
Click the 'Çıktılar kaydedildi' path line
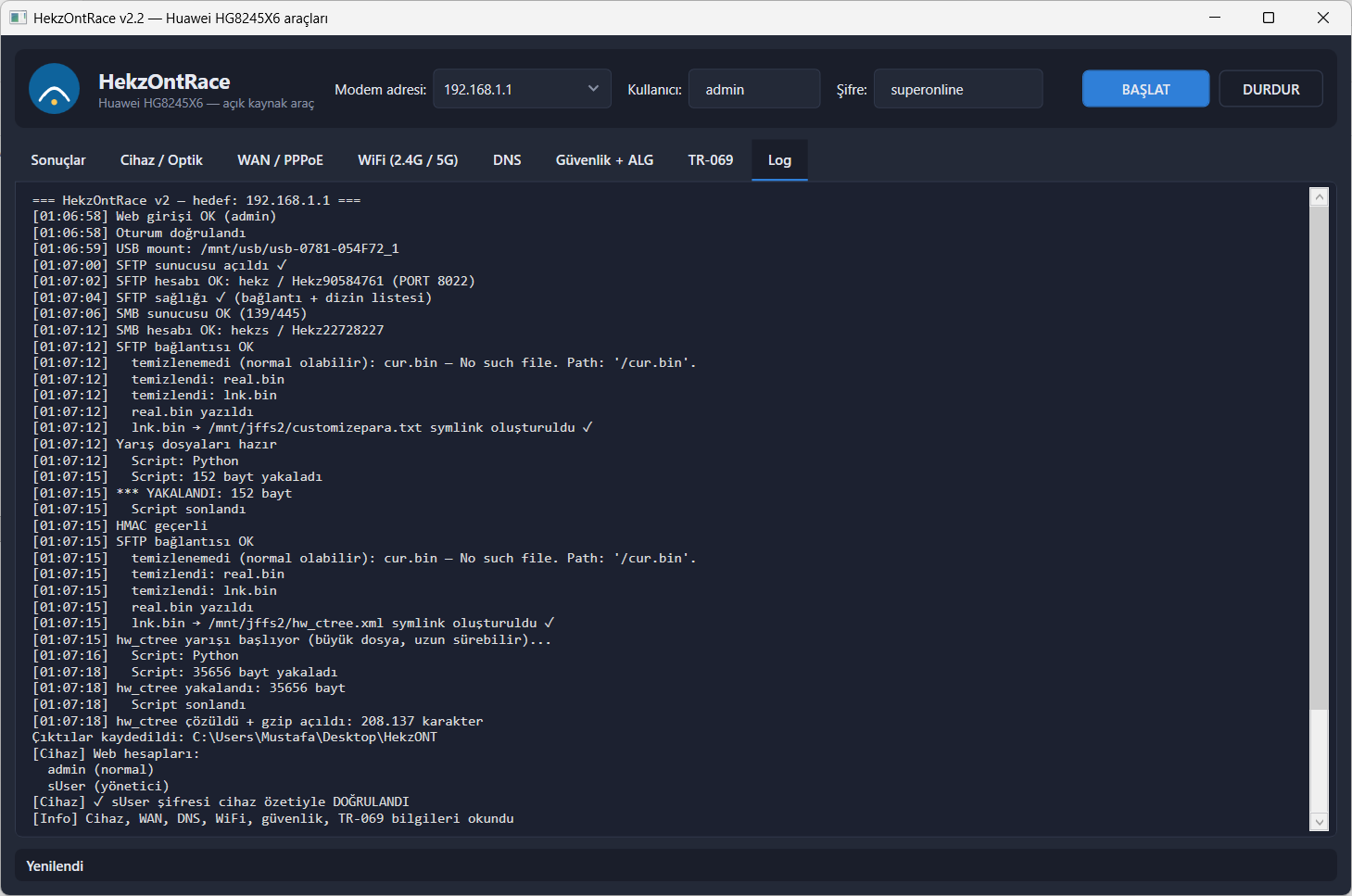[x=234, y=737]
